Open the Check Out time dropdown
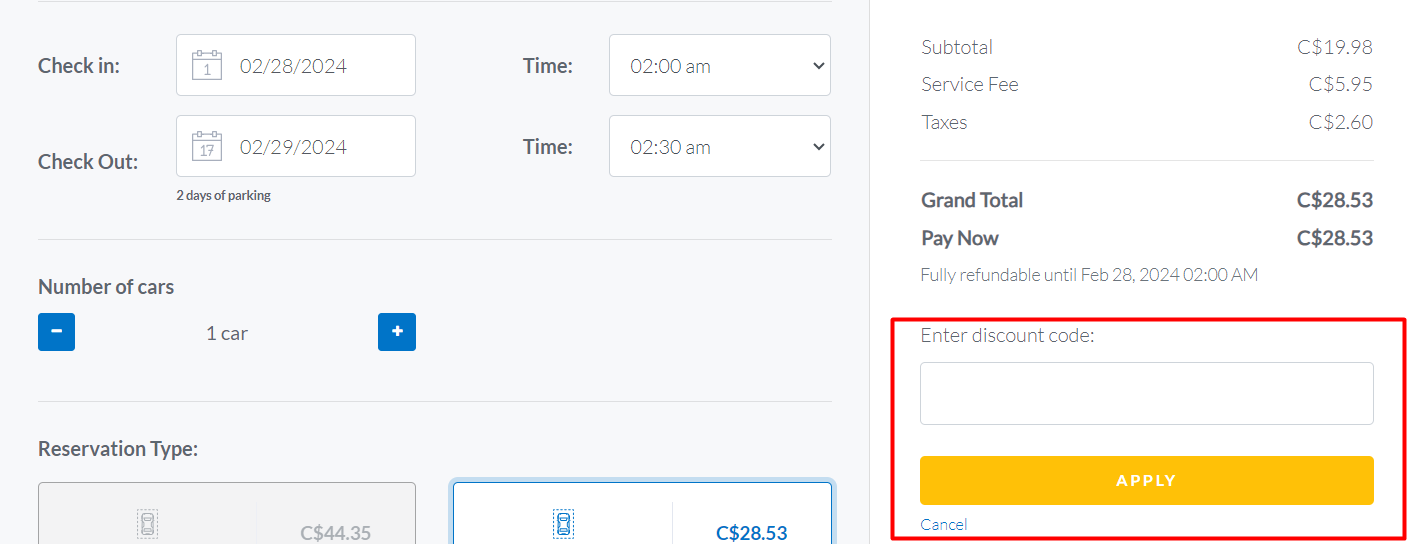The width and height of the screenshot is (1424, 544). tap(720, 147)
